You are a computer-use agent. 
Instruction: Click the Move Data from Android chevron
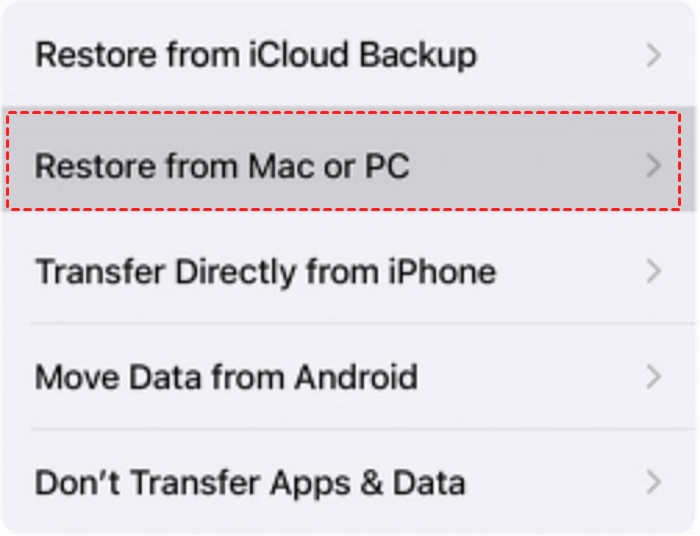click(654, 377)
